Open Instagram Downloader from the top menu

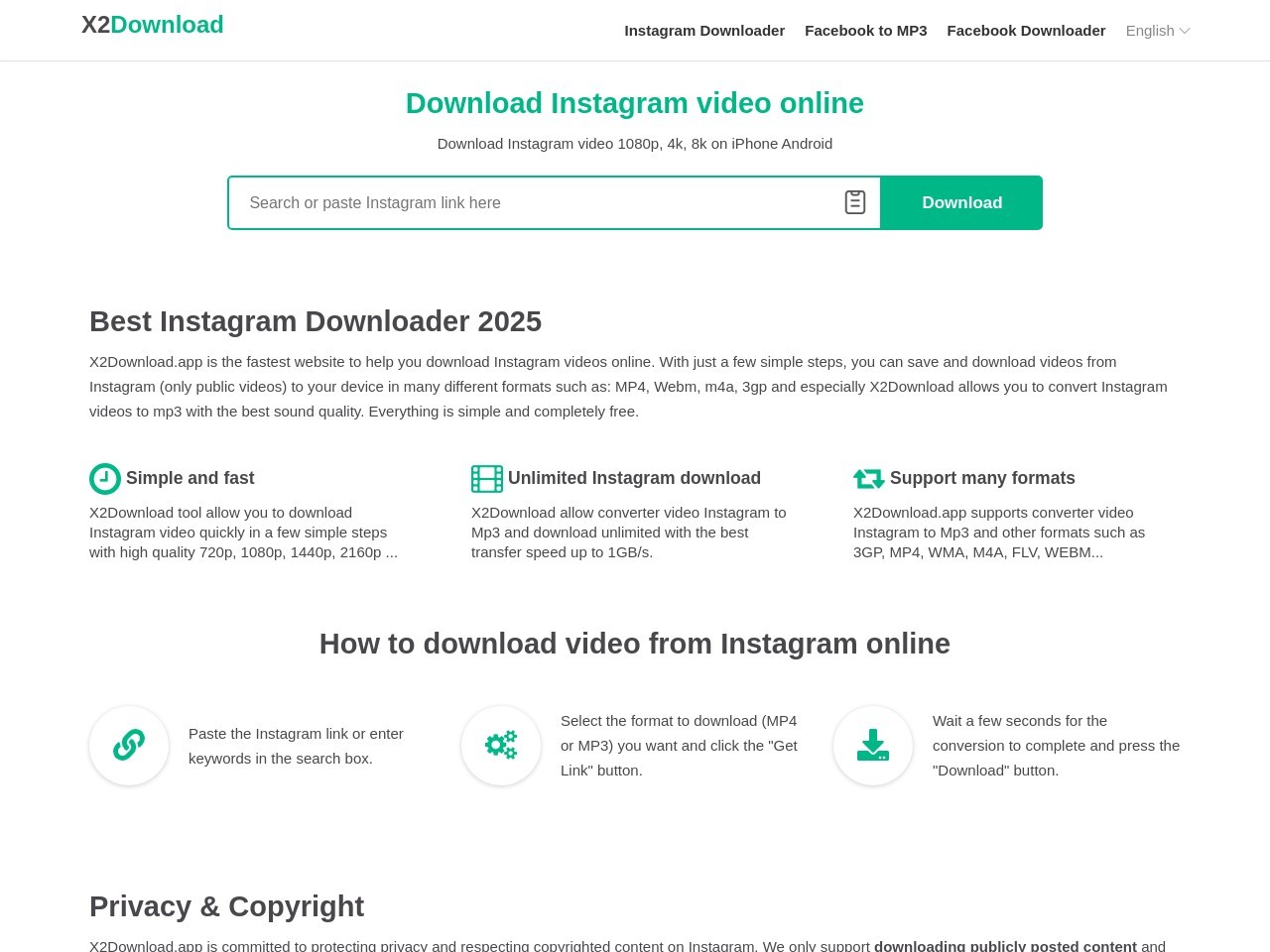pyautogui.click(x=704, y=31)
